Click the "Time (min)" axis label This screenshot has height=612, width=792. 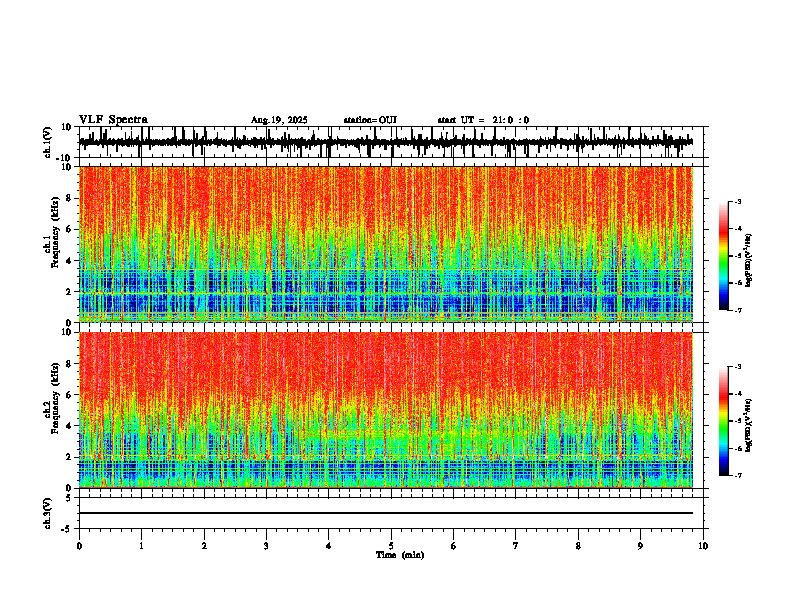coord(400,555)
